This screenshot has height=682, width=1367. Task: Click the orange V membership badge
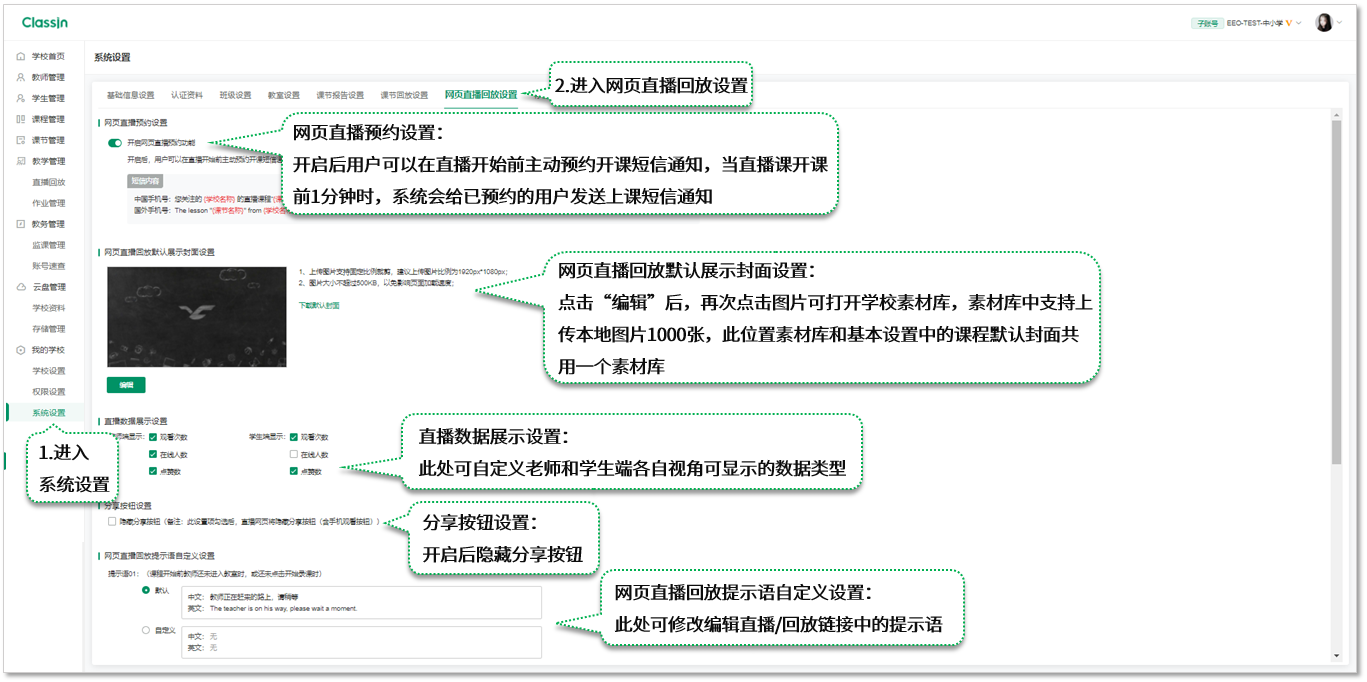pos(1289,23)
